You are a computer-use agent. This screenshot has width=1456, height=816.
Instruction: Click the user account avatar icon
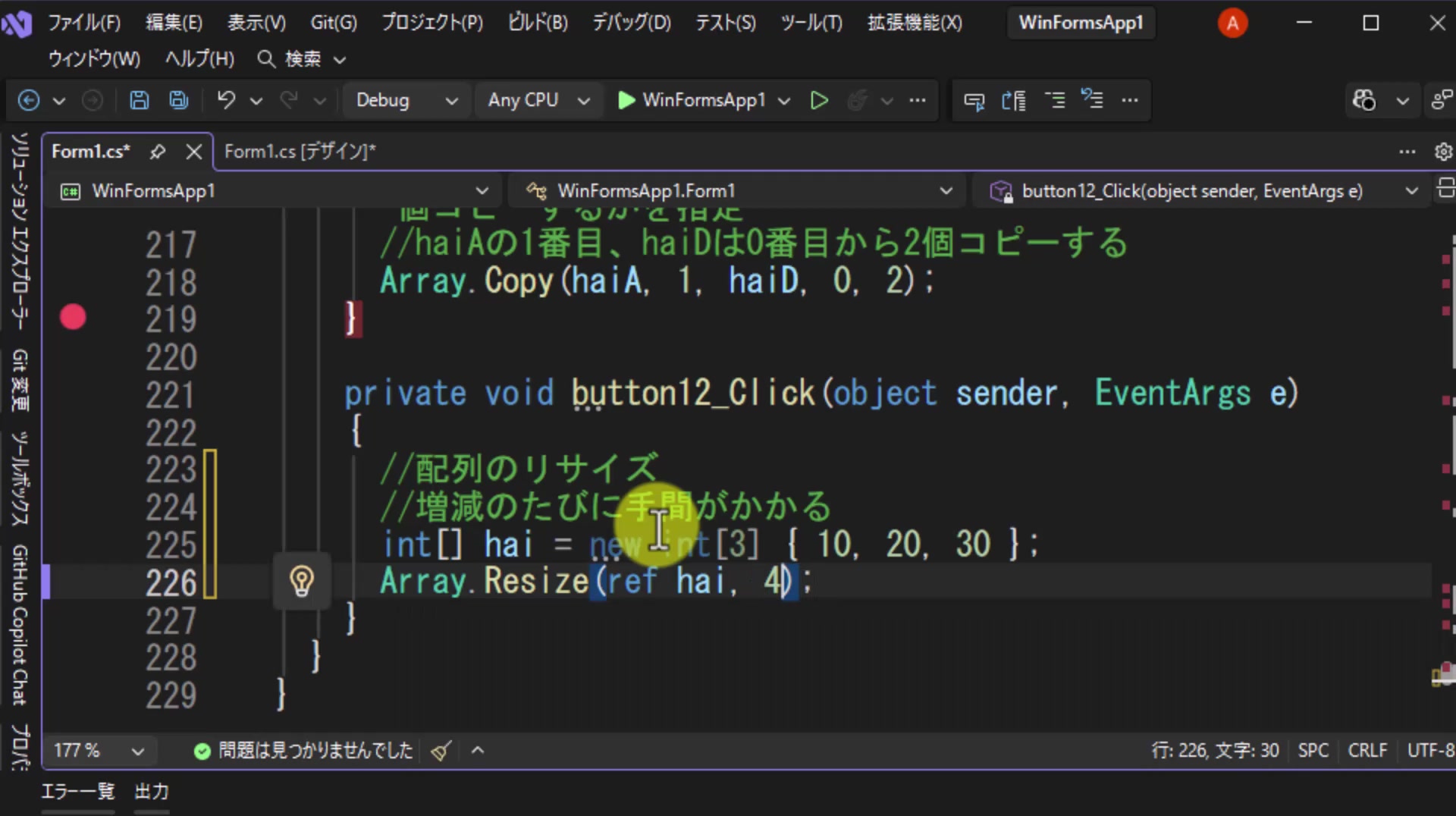1232,24
